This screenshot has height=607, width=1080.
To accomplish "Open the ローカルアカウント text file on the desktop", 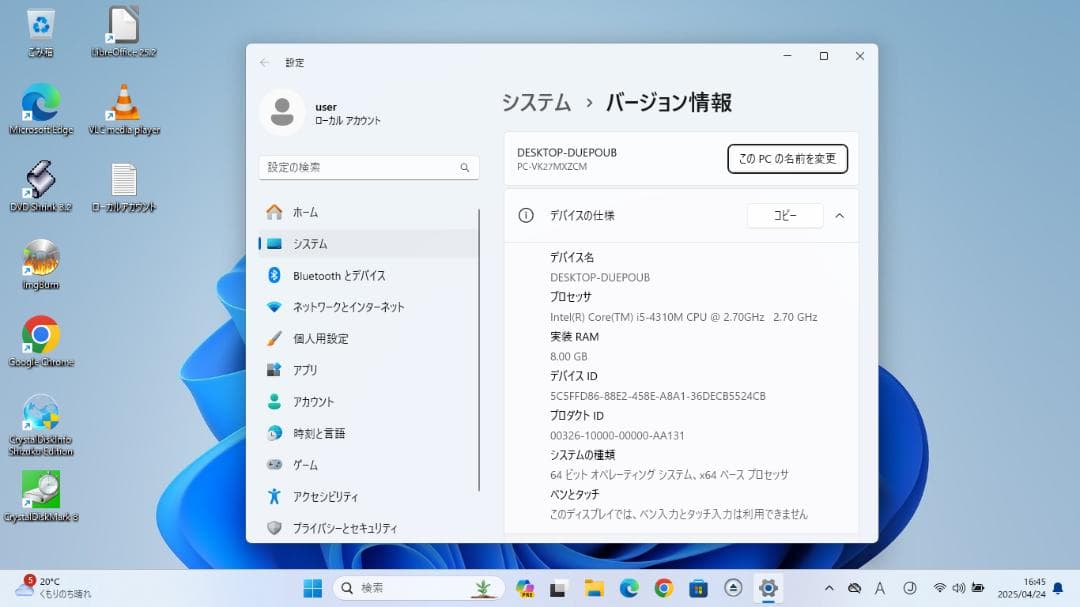I will coord(124,186).
